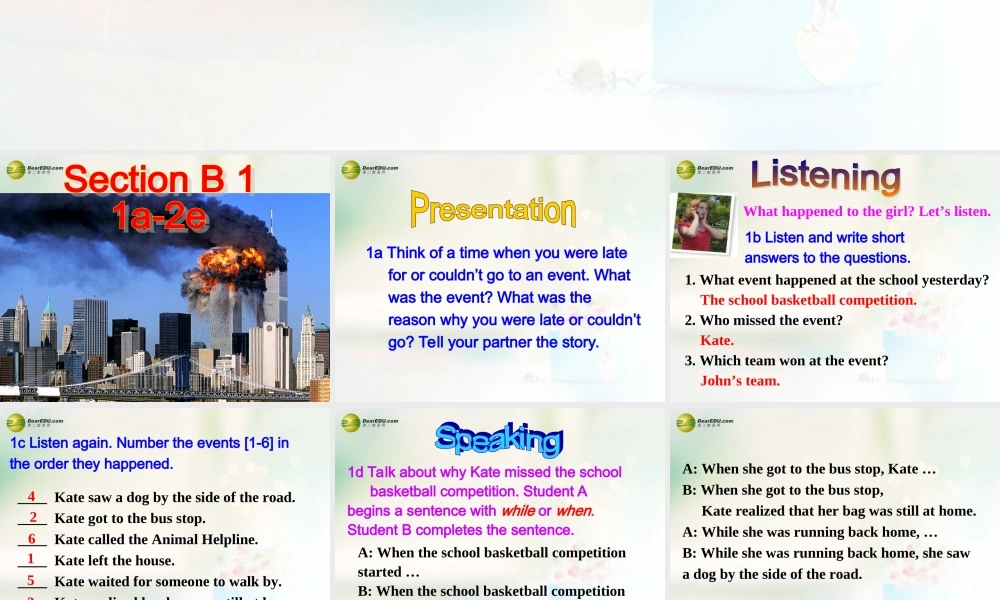
Task: Expand the 'Presentation' heading text
Action: tap(492, 211)
